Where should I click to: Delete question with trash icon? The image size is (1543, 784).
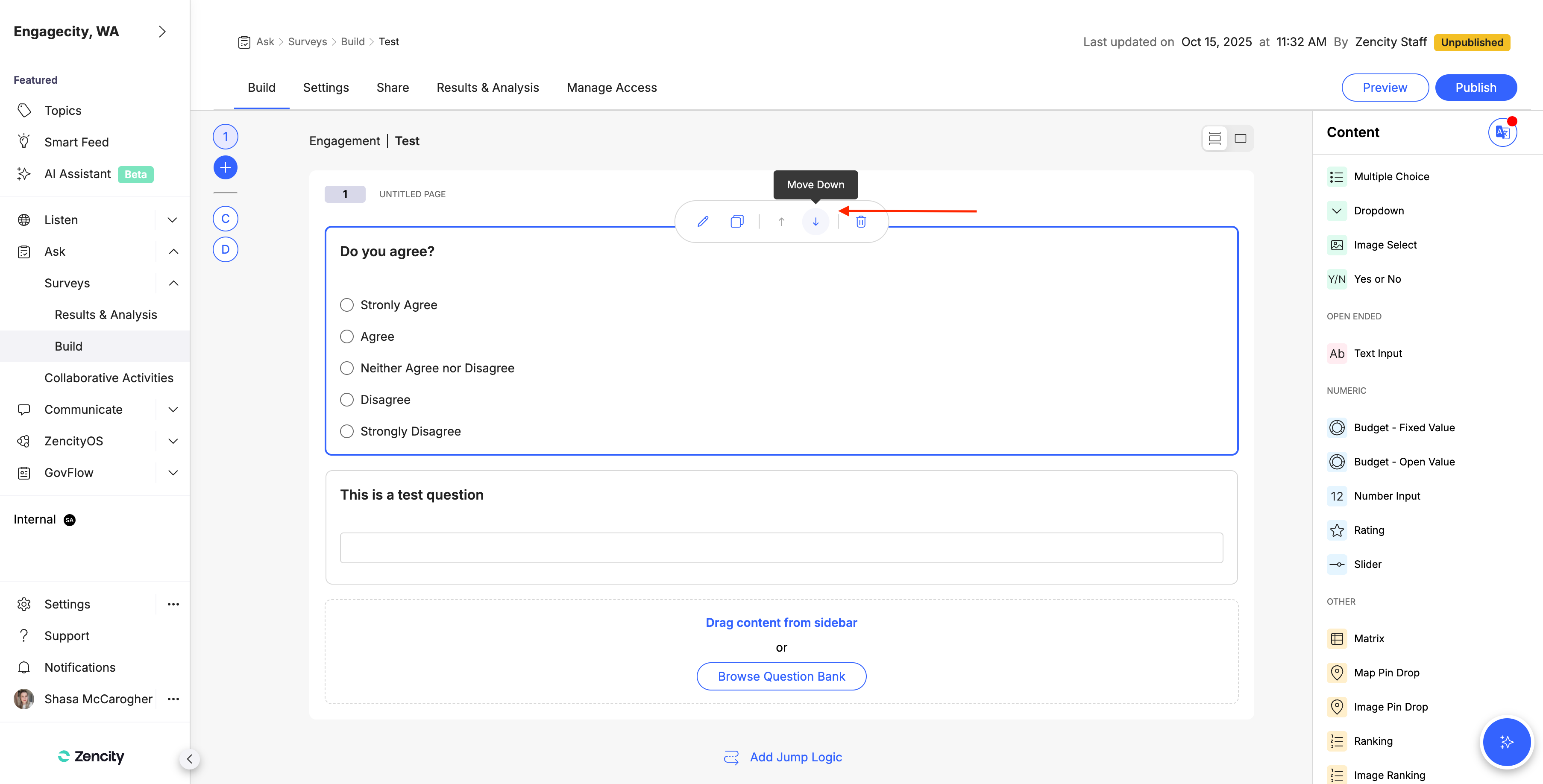(861, 222)
